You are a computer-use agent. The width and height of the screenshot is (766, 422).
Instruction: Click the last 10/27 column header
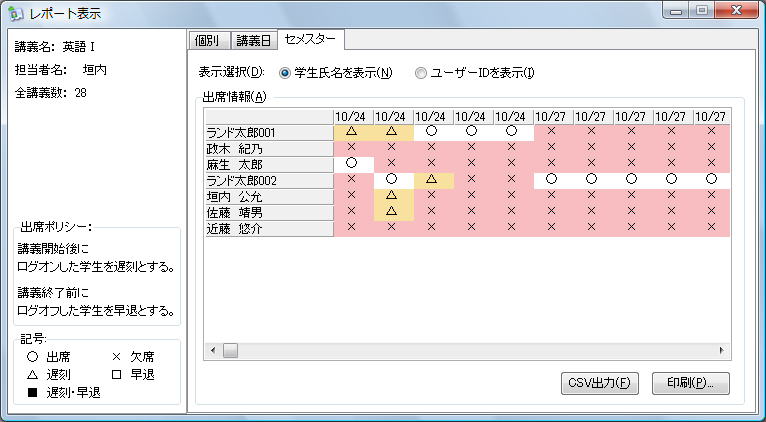tap(711, 117)
